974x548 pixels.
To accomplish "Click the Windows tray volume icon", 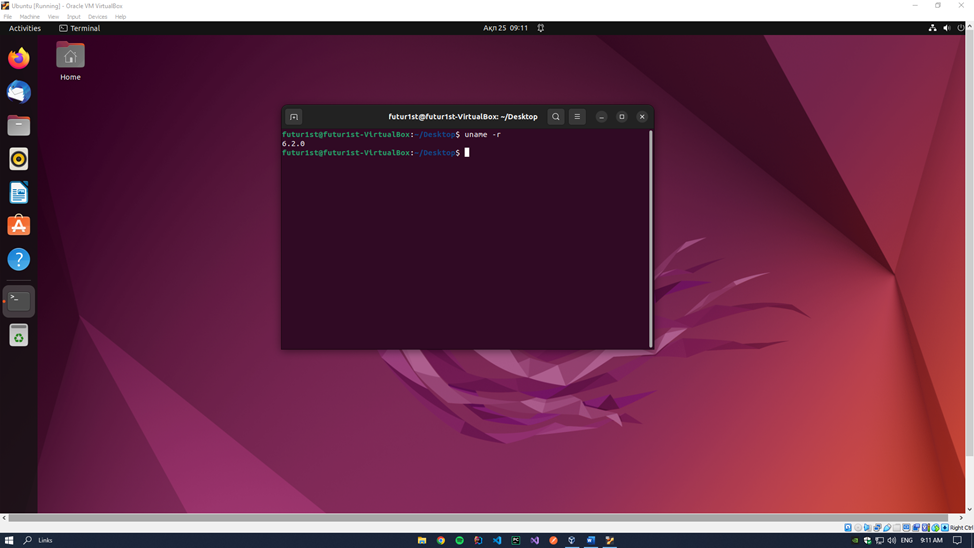I will (892, 541).
